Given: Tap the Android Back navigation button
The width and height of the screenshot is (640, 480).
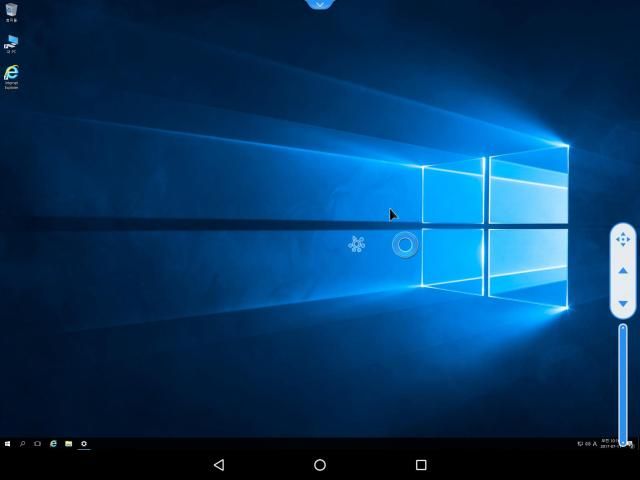Looking at the screenshot, I should (x=218, y=465).
